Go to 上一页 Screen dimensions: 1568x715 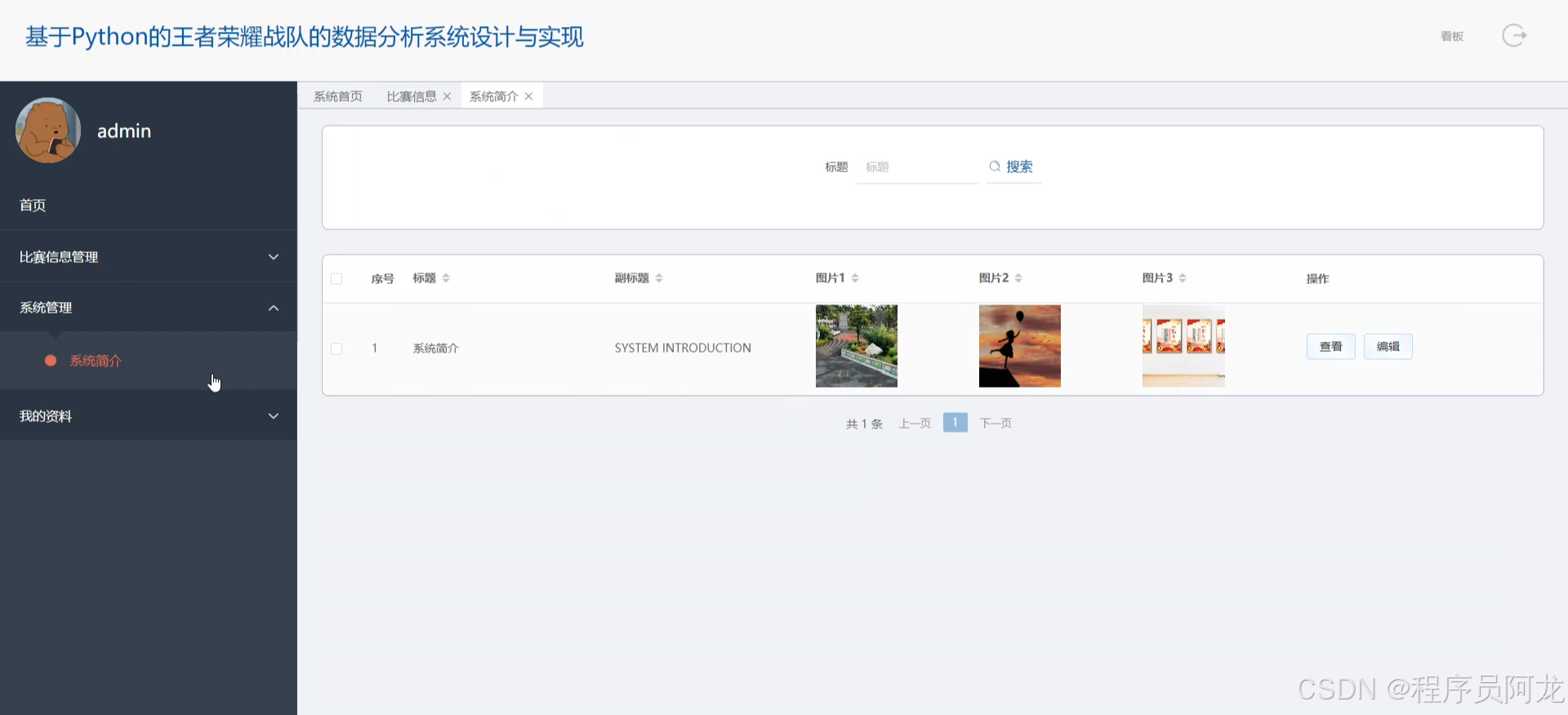(915, 423)
